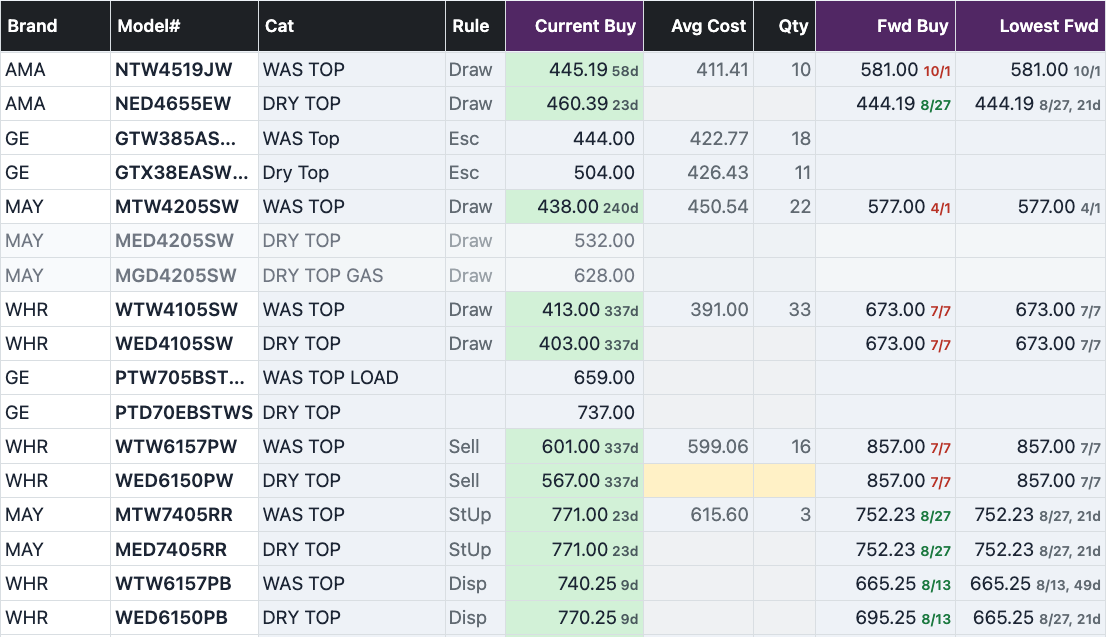1106x637 pixels.
Task: Select model WED6150PB
Action: point(184,617)
